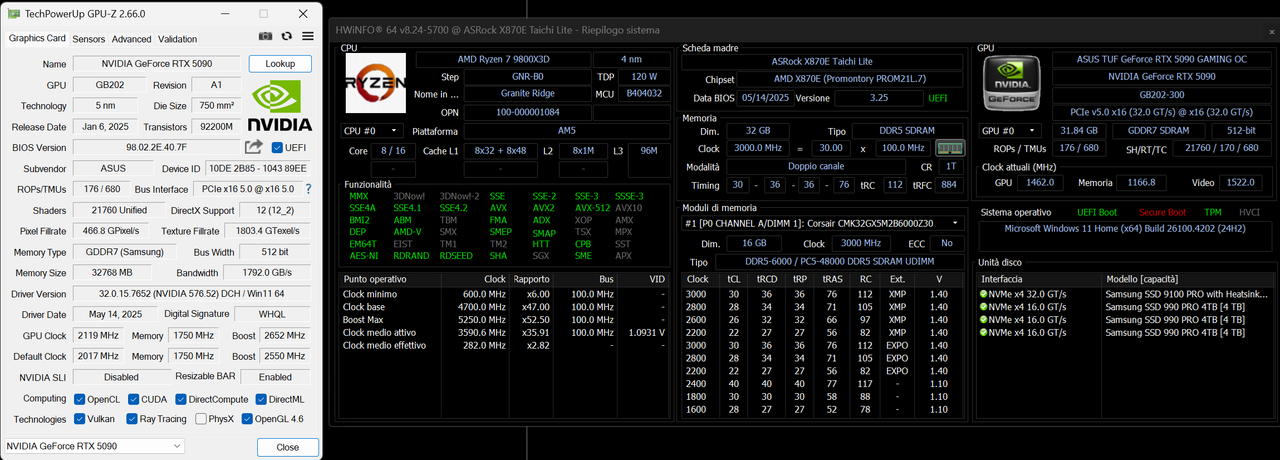Click the BIOS date 05/14/2025 field
The width and height of the screenshot is (1280, 460).
[x=765, y=98]
